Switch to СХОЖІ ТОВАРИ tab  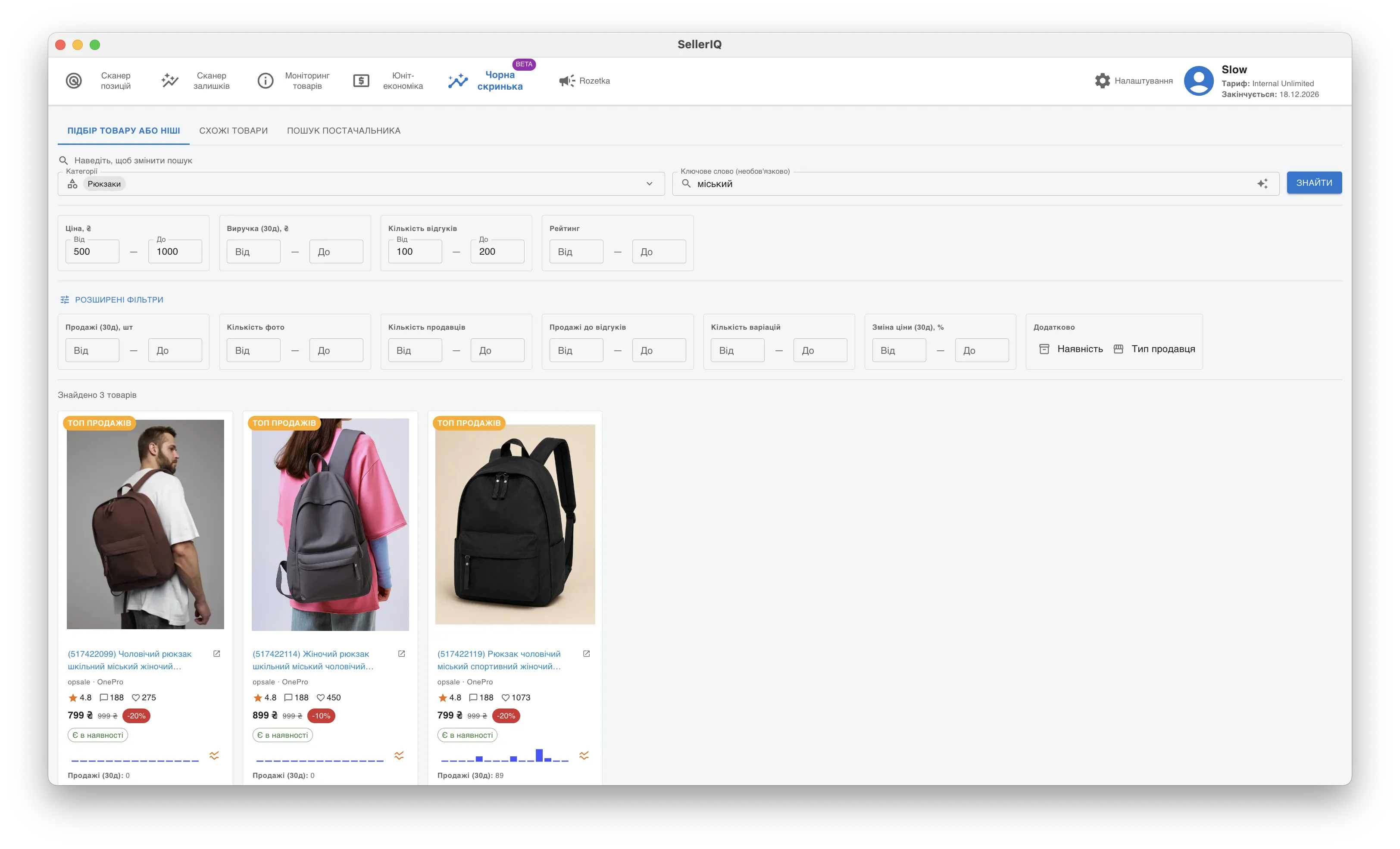pos(234,131)
